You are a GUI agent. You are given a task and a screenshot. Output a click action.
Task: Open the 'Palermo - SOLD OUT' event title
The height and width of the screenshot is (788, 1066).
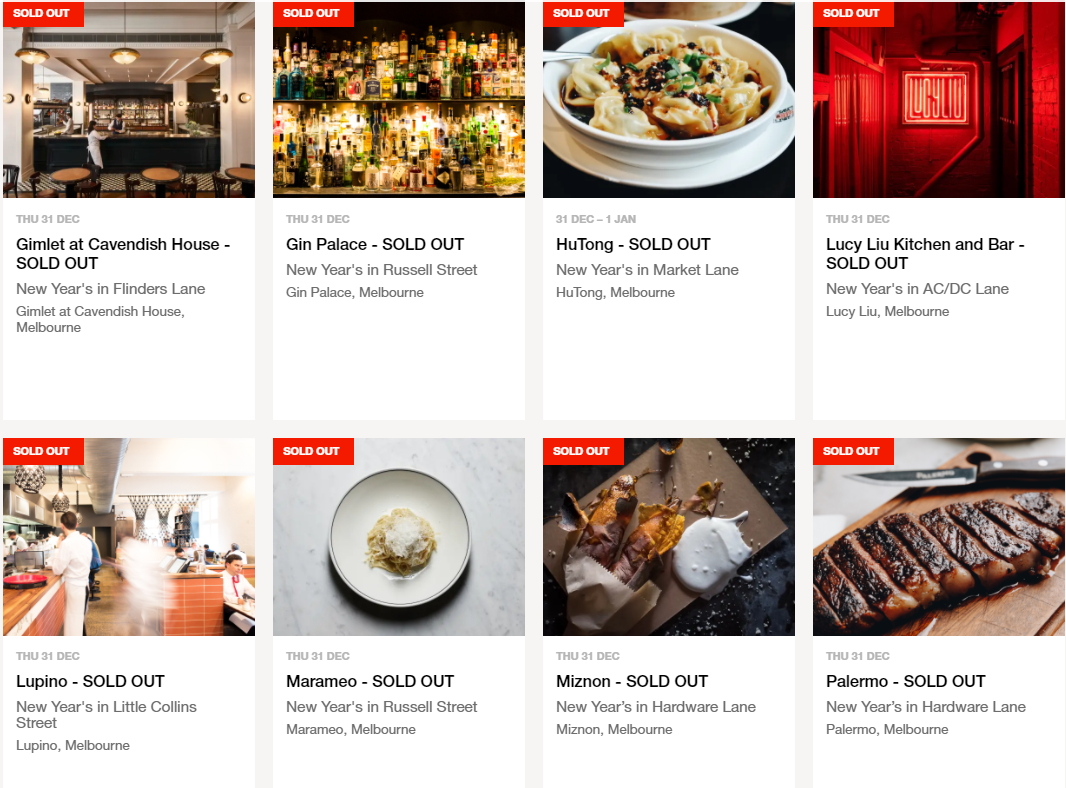pyautogui.click(x=906, y=681)
